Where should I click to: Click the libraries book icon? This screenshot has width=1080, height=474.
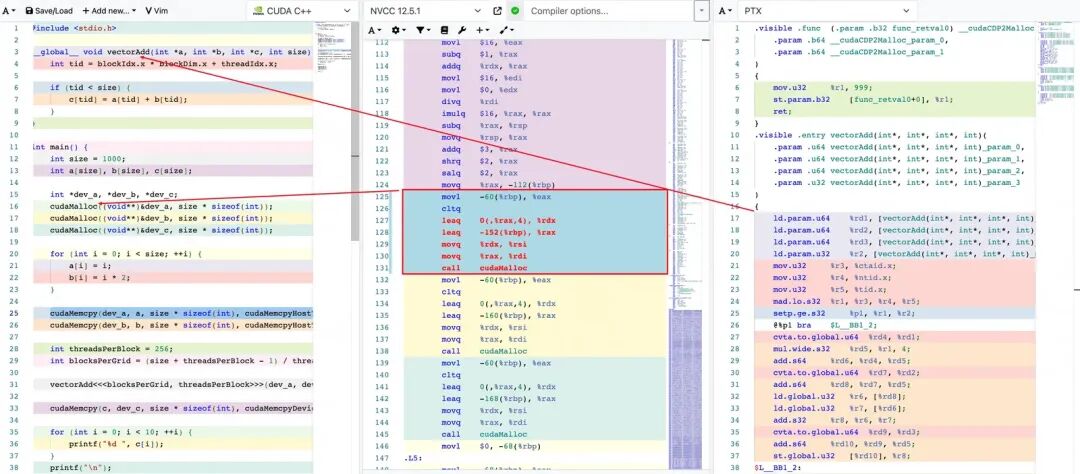pyautogui.click(x=444, y=30)
